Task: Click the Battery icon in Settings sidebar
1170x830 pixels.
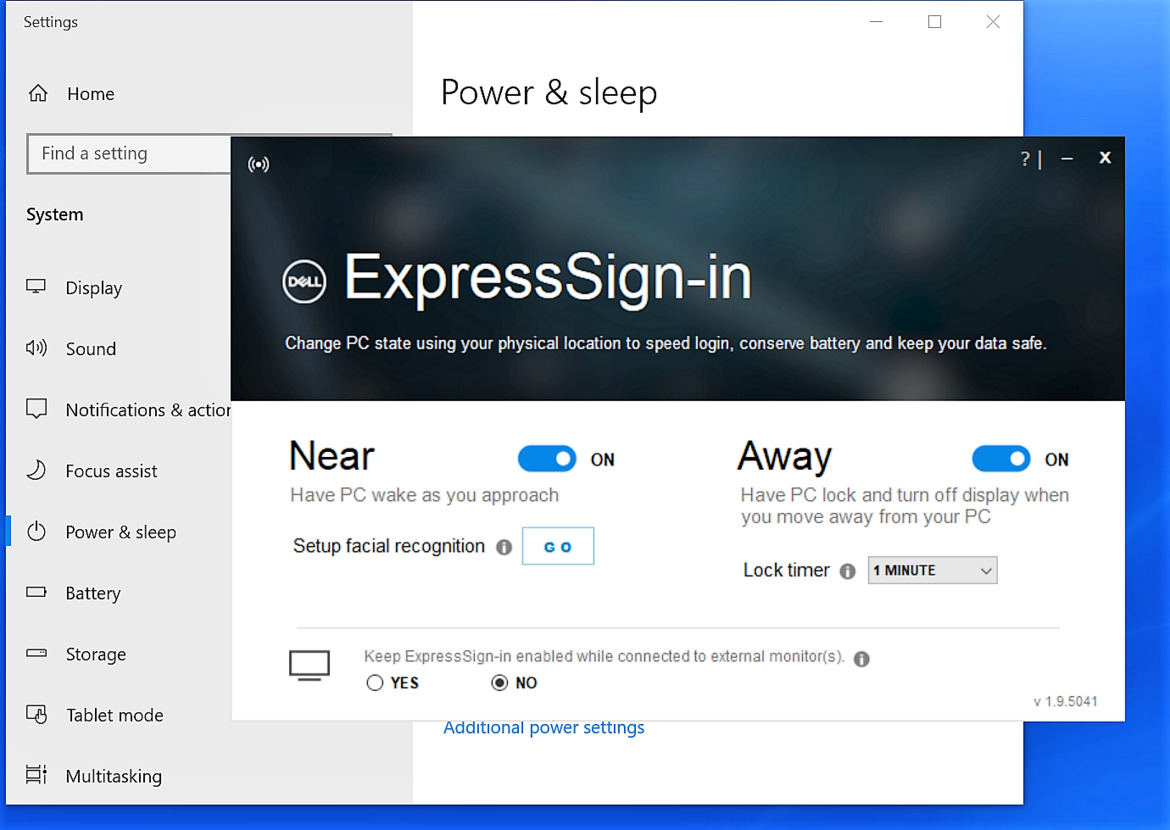Action: [x=37, y=592]
